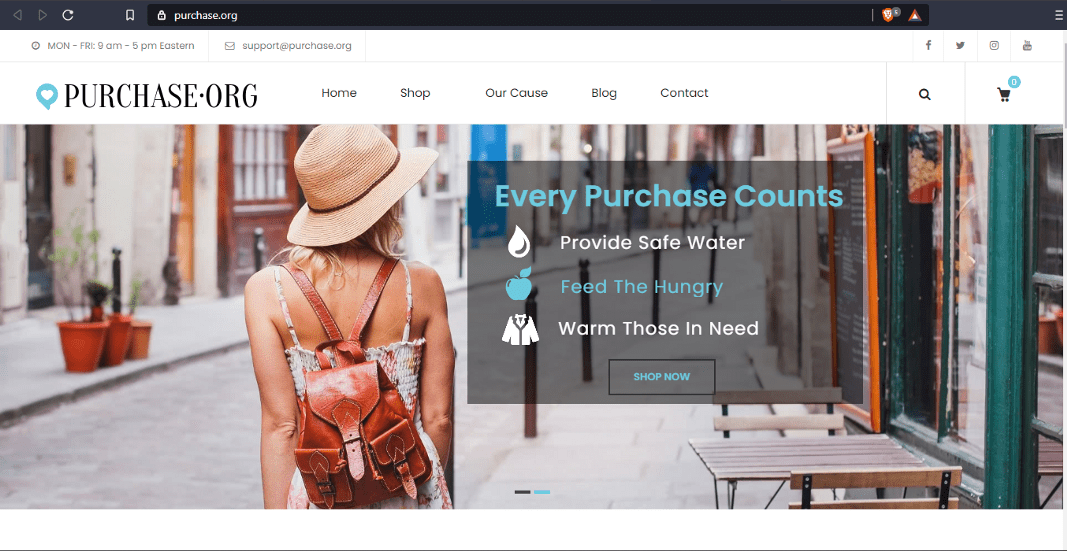
Task: Open the Brave Rewards triangle icon
Action: point(915,15)
